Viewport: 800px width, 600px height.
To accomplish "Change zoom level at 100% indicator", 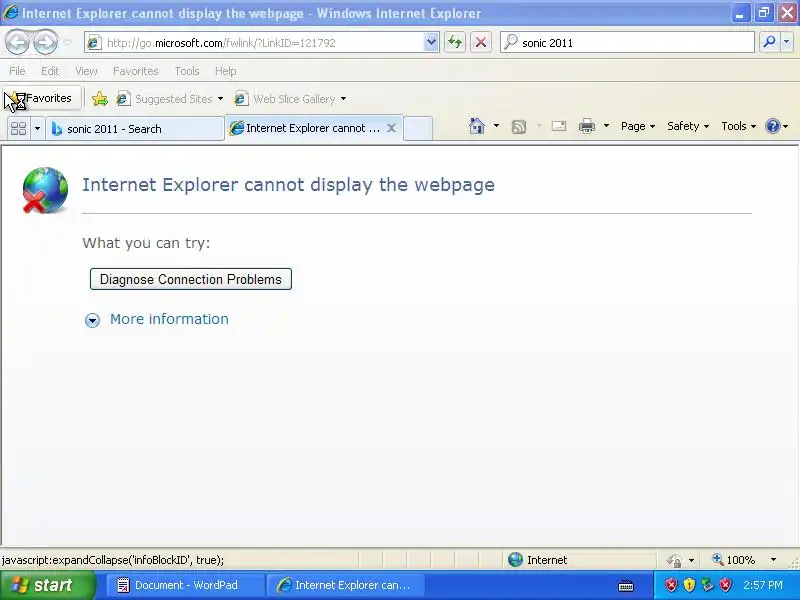I will 734,560.
